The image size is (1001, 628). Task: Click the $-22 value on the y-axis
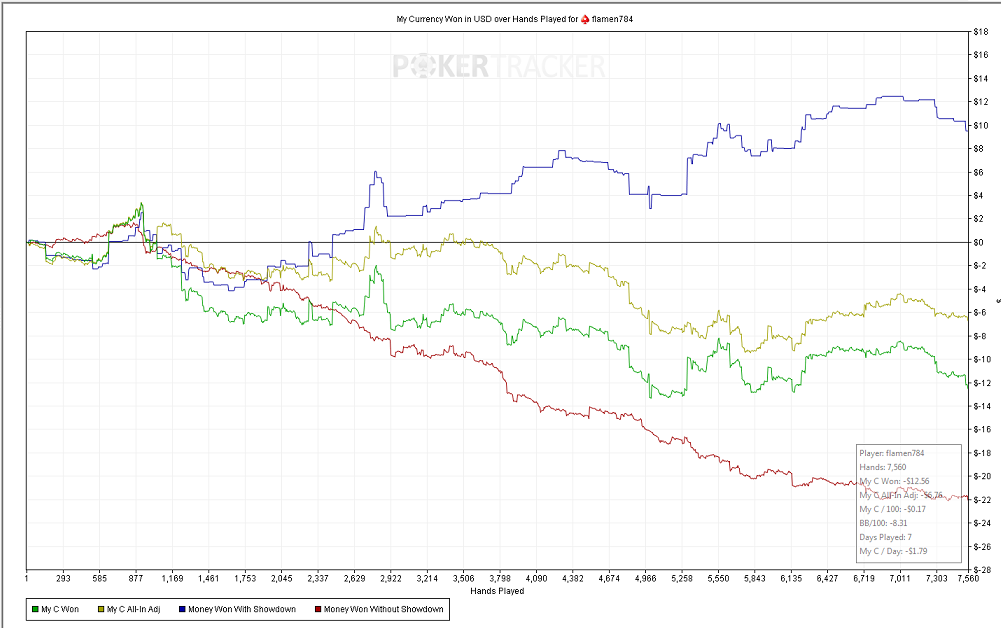982,500
